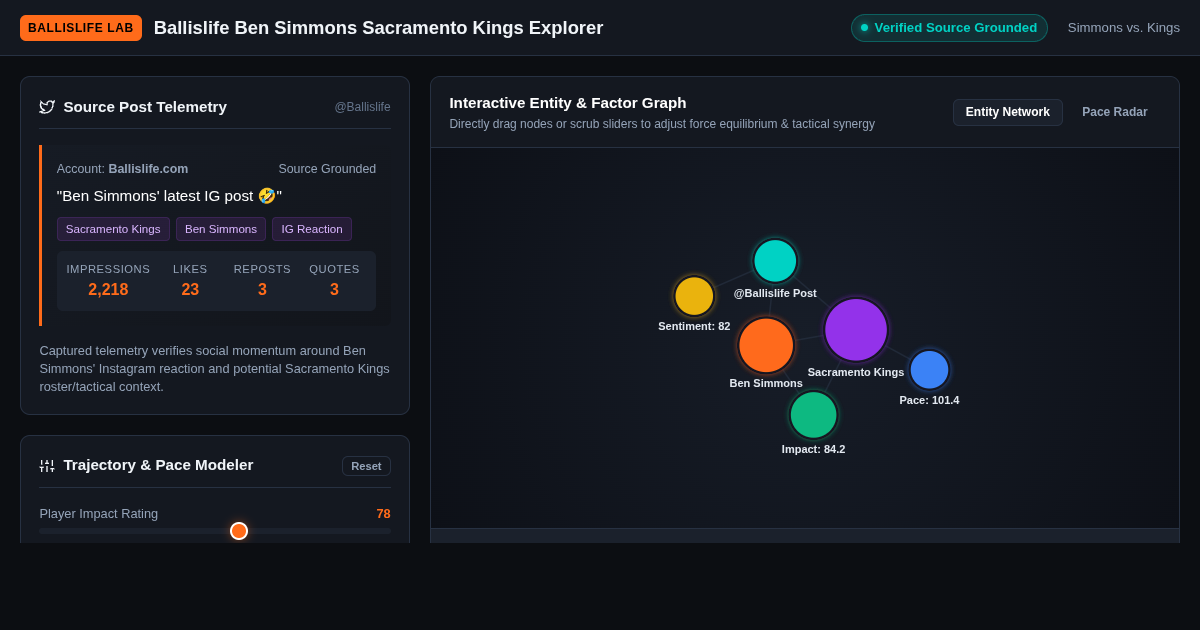This screenshot has width=1200, height=630.
Task: Click the Source Grounded label in the post card
Action: (327, 169)
